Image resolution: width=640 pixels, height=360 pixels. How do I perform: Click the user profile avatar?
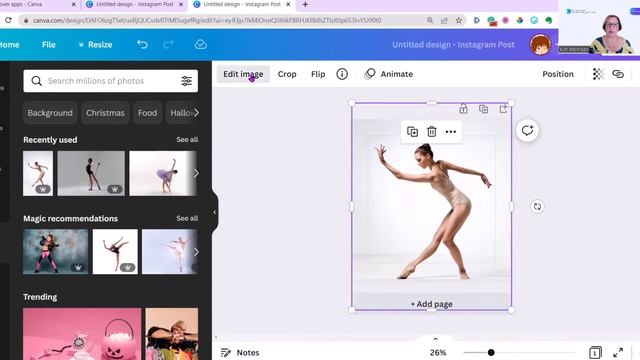tap(540, 44)
